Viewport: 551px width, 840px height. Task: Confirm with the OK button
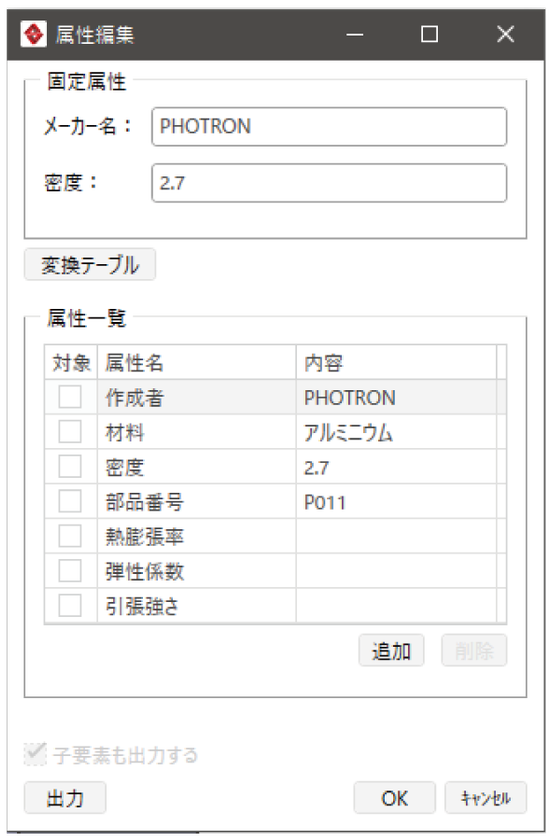pyautogui.click(x=395, y=798)
